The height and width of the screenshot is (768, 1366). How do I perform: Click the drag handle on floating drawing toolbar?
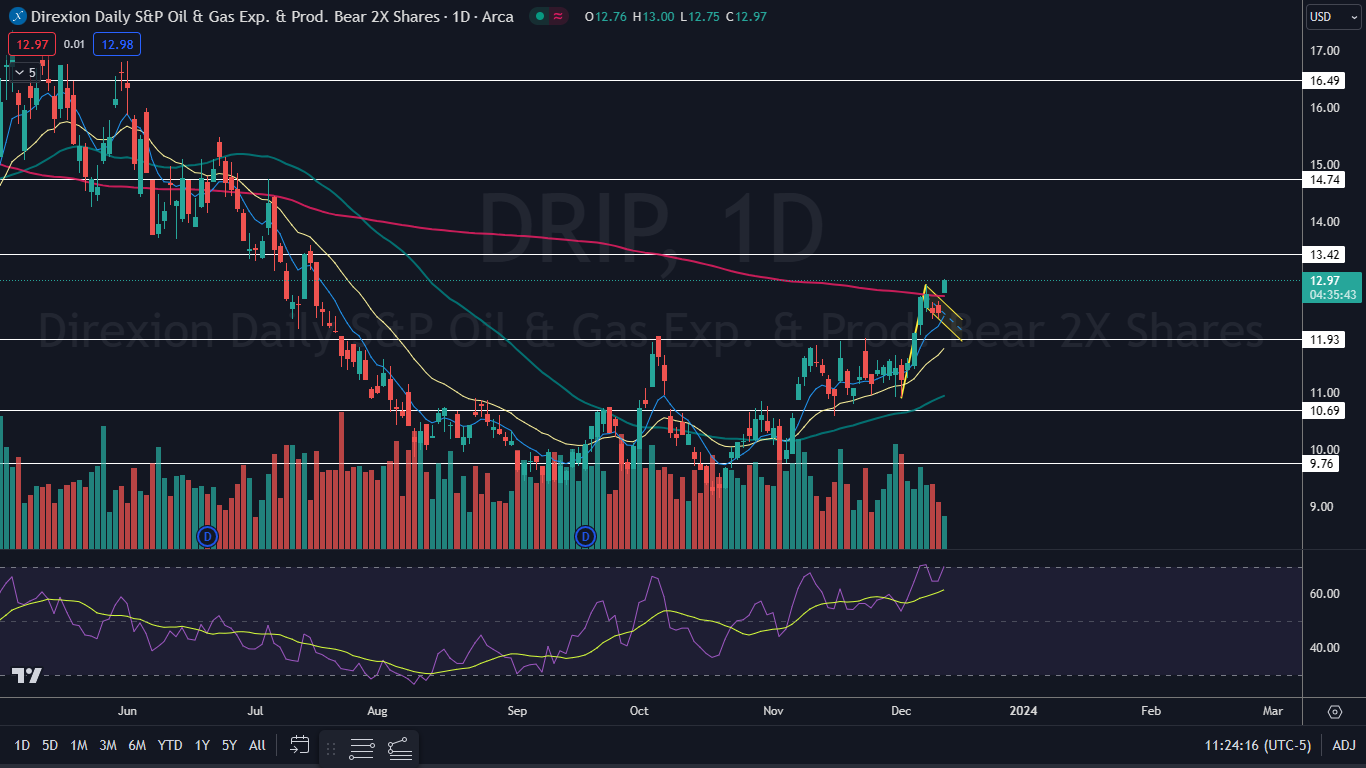331,746
